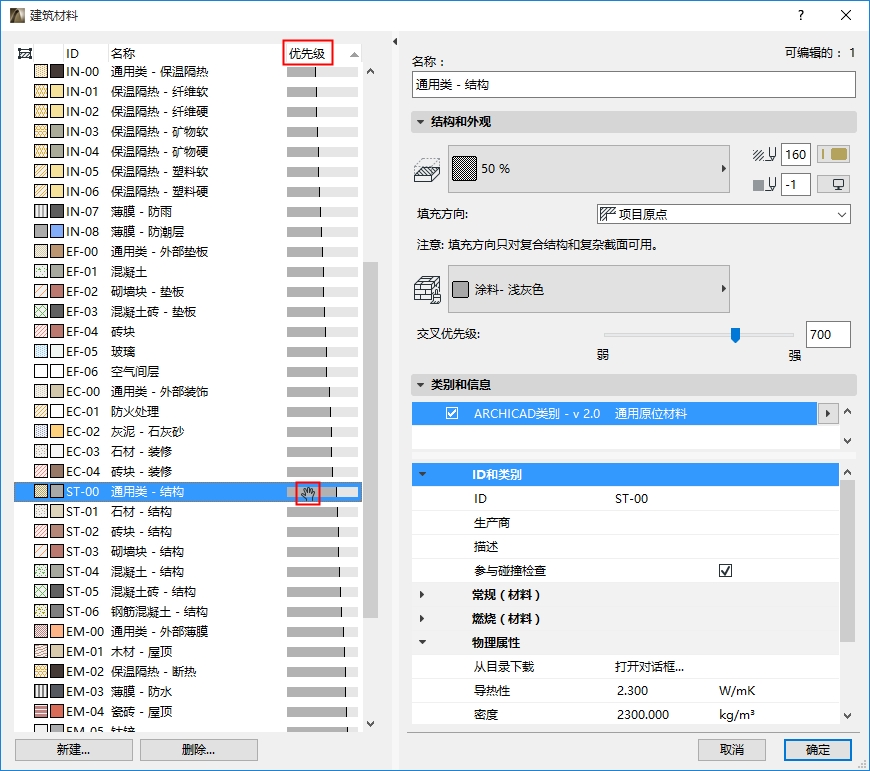Click the fill pattern icon of EF-01 混凝土

41,271
